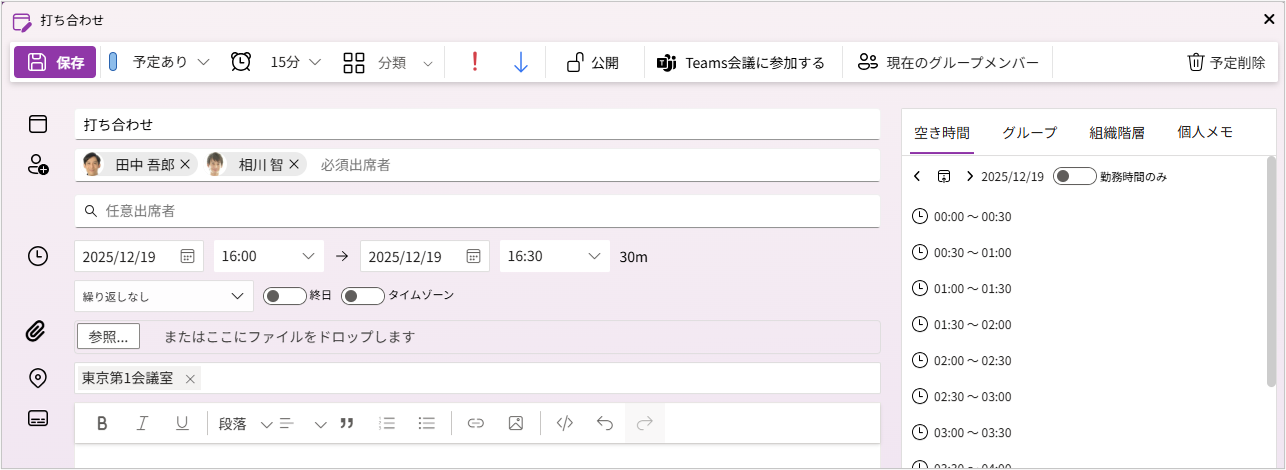Viewport: 1286px width, 470px height.
Task: Insert a block quote
Action: pyautogui.click(x=347, y=423)
